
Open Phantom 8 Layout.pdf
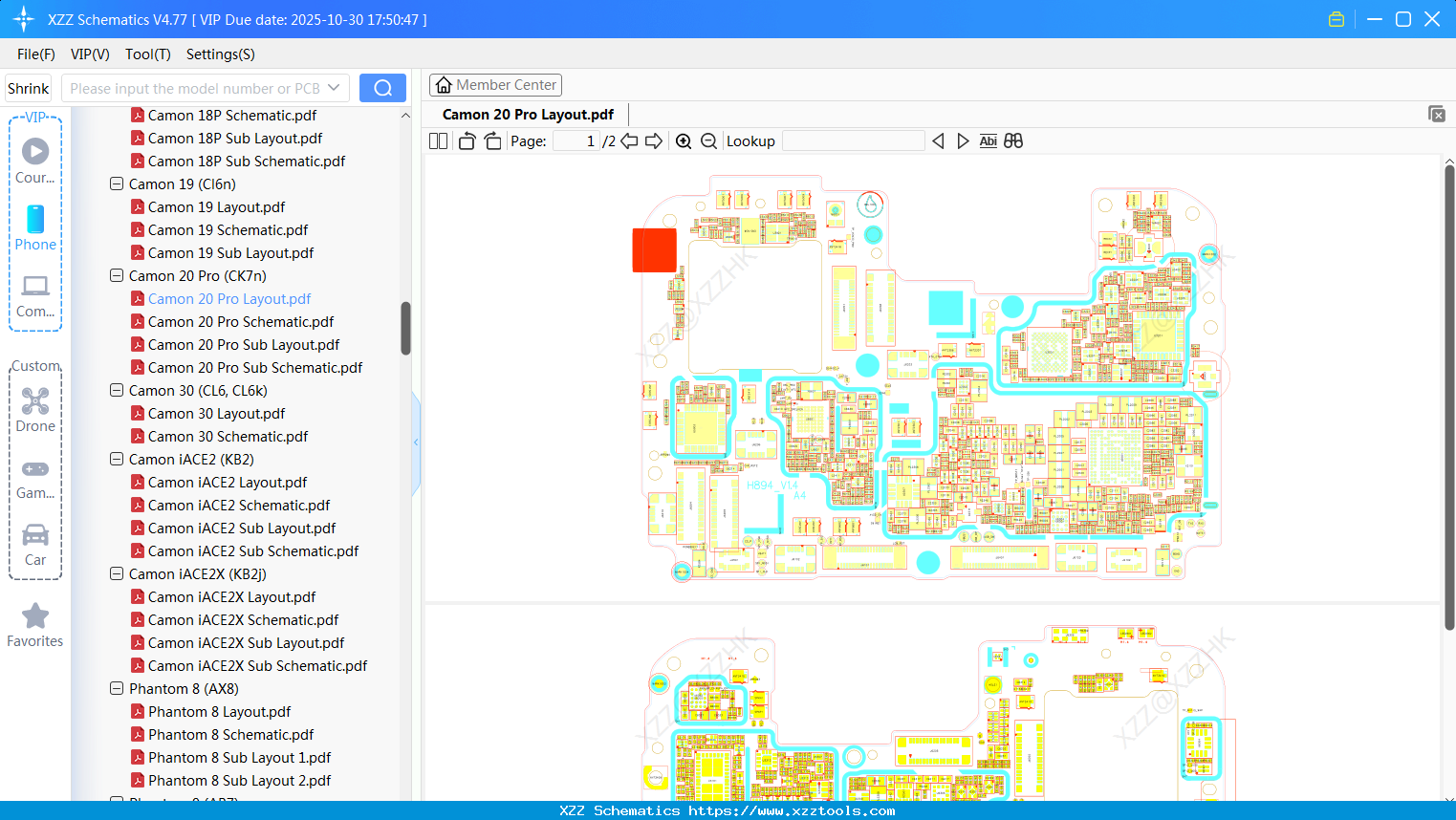[x=219, y=711]
